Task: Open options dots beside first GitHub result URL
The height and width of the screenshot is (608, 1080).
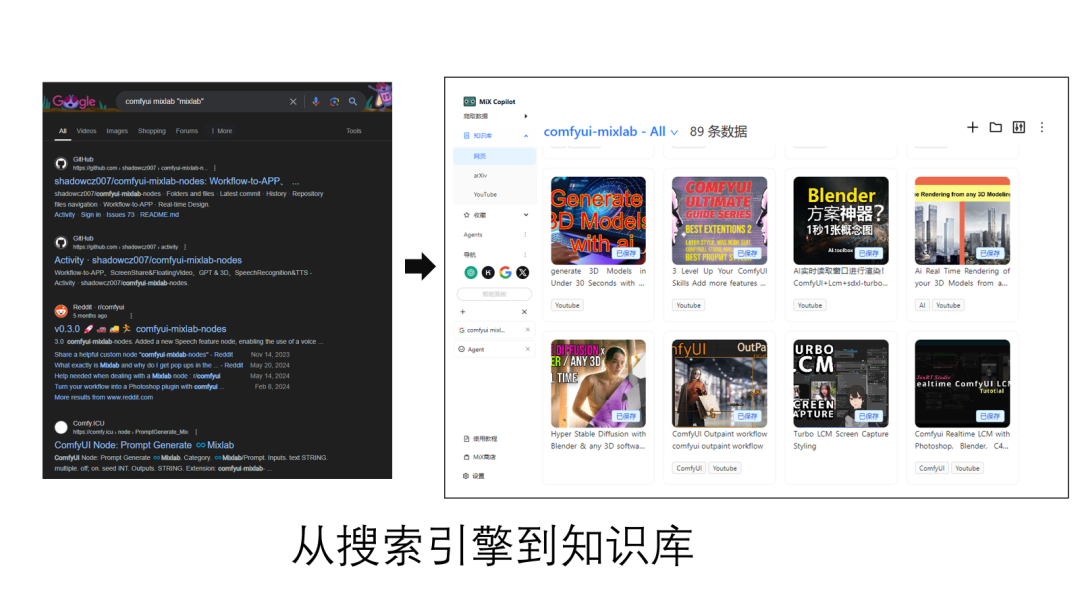Action: 215,168
